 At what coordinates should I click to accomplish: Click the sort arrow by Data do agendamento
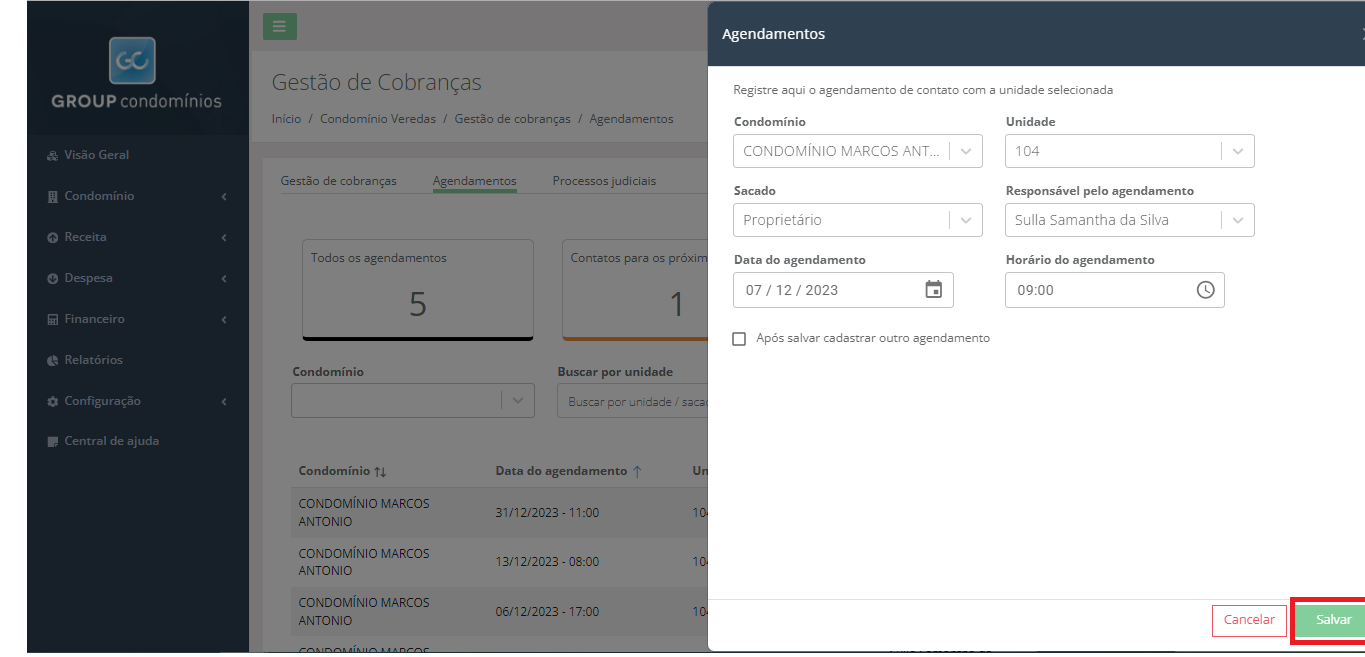click(x=637, y=471)
